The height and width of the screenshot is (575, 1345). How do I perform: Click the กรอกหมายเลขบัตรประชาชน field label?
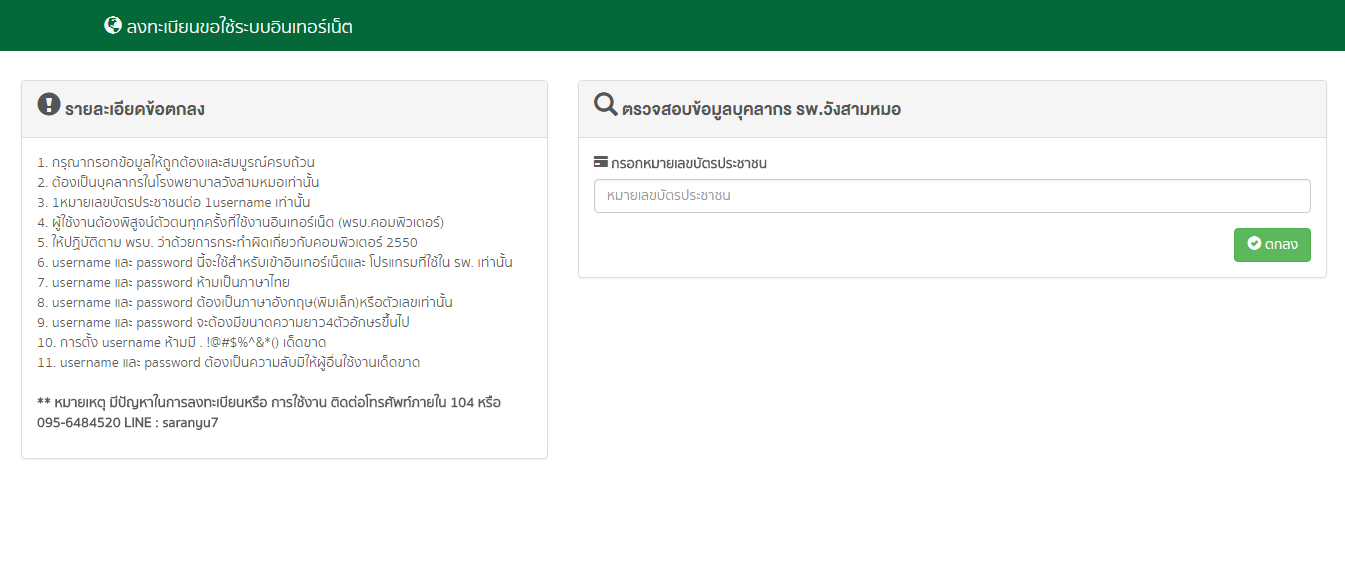coord(688,163)
